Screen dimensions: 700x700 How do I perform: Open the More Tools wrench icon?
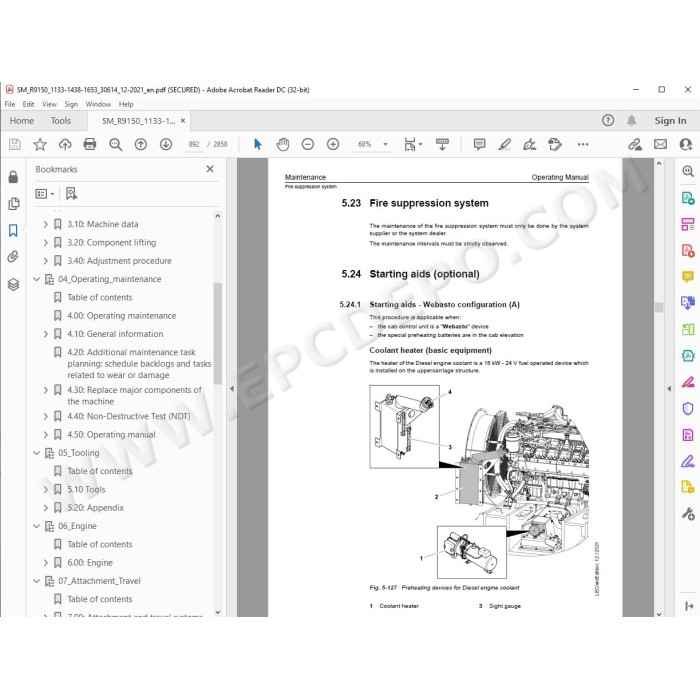click(688, 514)
